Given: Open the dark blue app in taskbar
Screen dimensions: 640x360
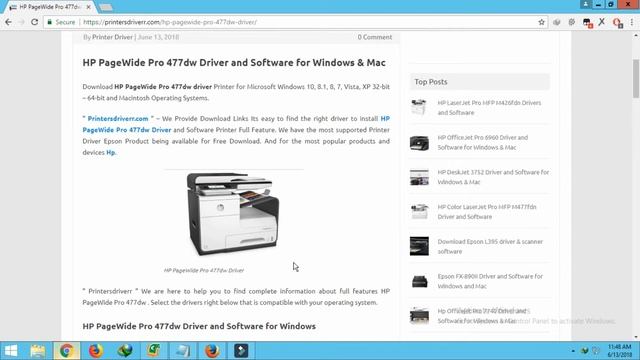Looking at the screenshot, I should (241, 351).
